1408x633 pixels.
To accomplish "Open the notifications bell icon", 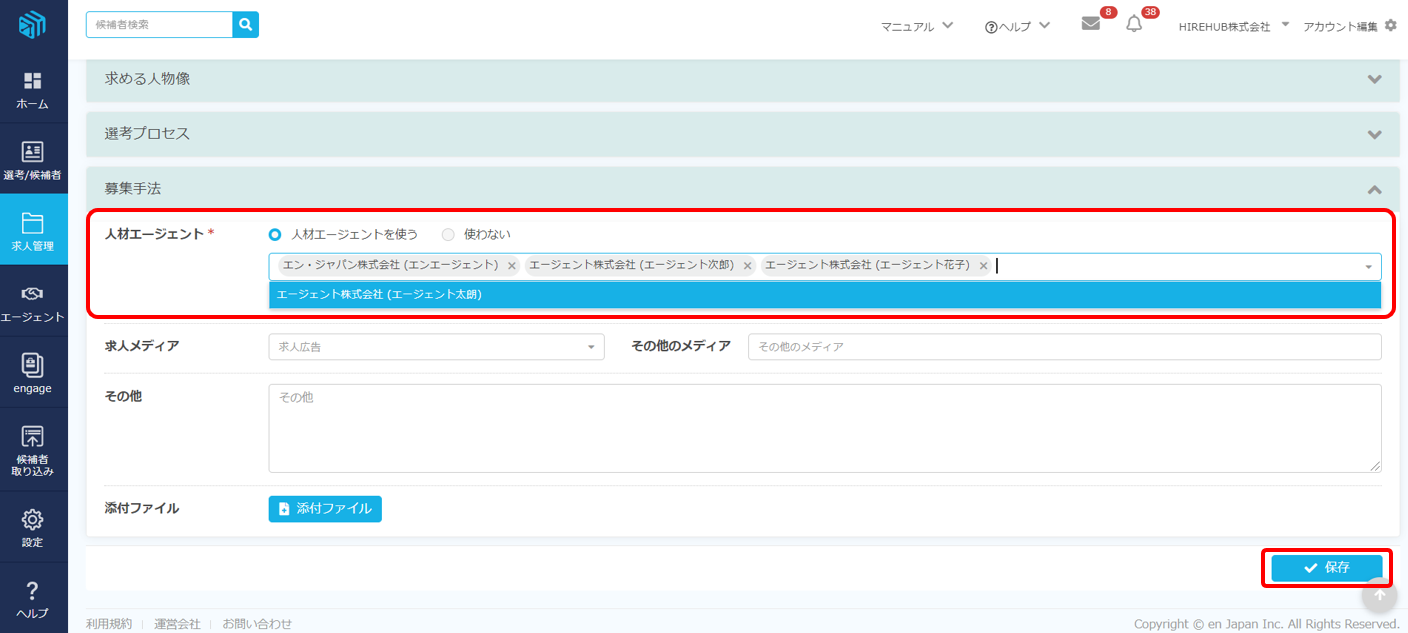I will pos(1134,25).
